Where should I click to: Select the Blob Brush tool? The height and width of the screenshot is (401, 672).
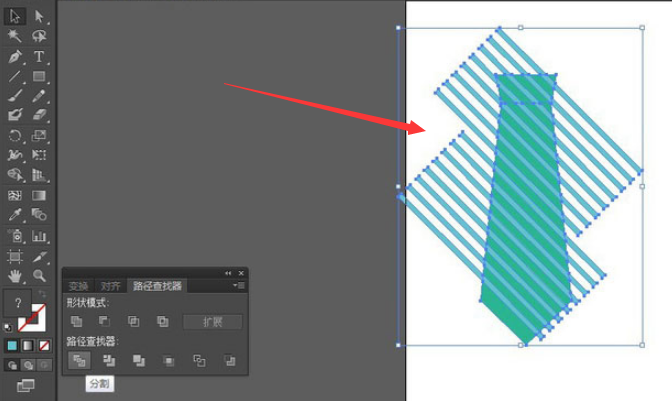(x=15, y=115)
